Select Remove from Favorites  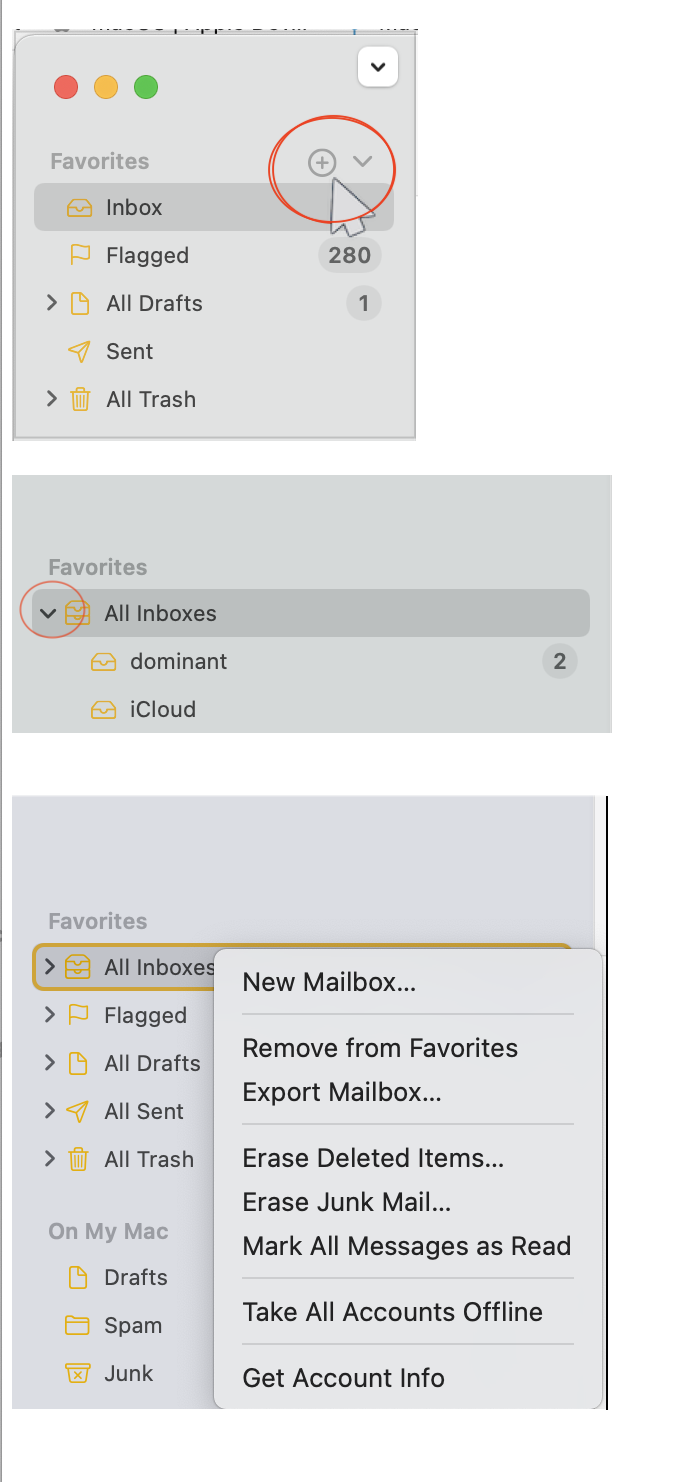click(380, 1048)
